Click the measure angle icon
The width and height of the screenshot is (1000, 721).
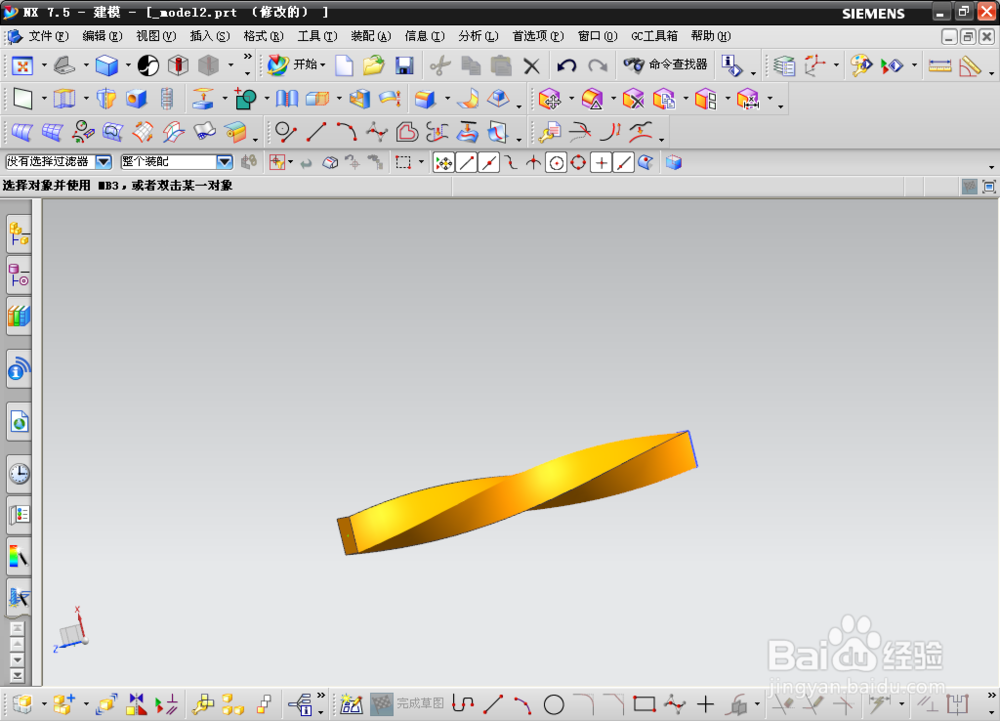click(970, 65)
